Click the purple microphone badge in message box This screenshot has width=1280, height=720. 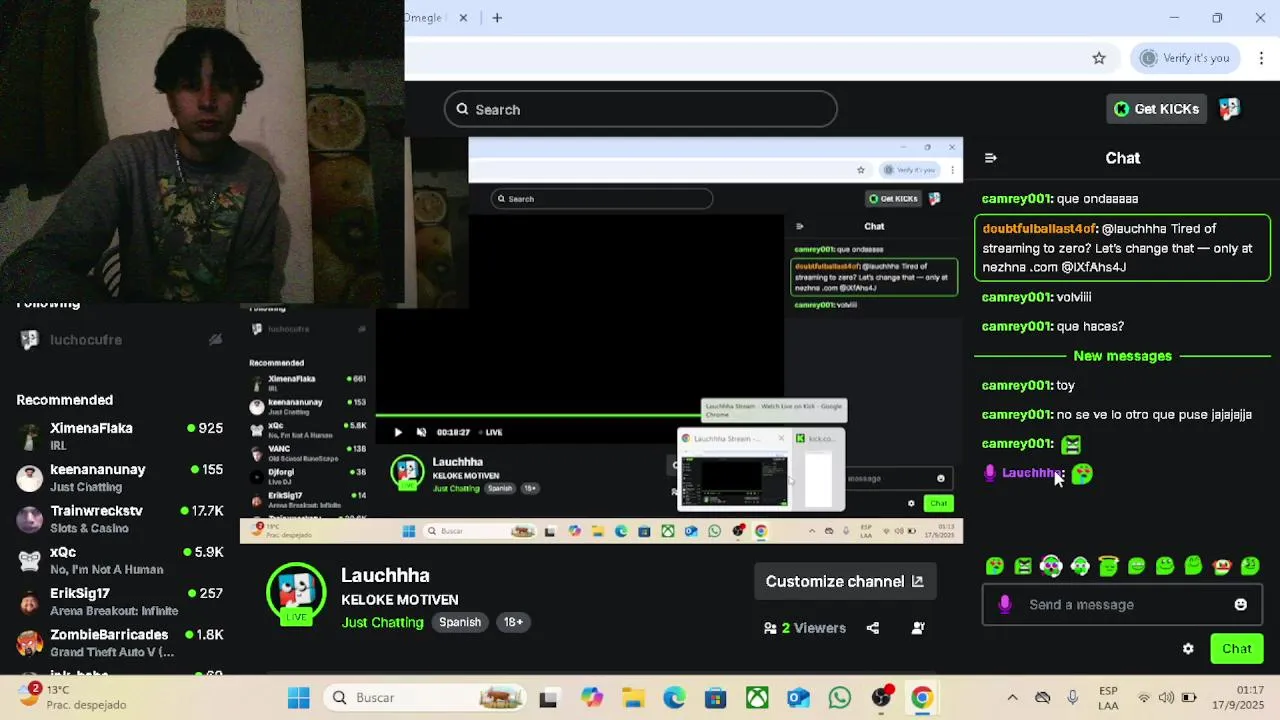coord(1005,604)
